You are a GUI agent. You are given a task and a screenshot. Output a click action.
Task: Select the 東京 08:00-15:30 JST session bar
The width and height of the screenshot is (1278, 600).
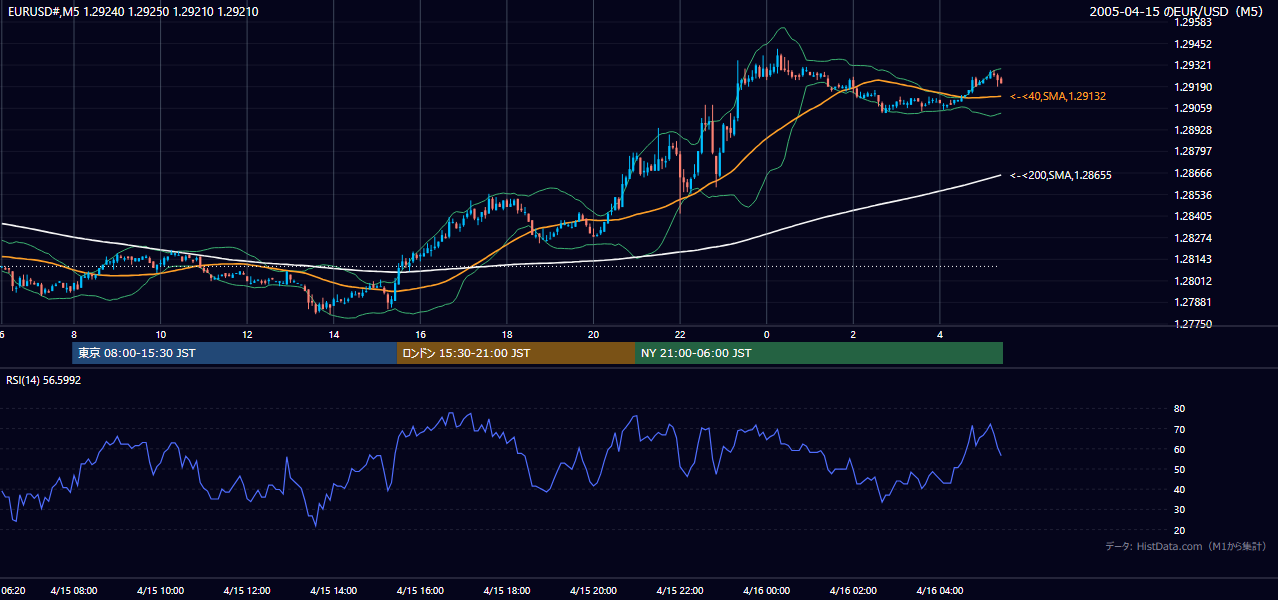235,353
